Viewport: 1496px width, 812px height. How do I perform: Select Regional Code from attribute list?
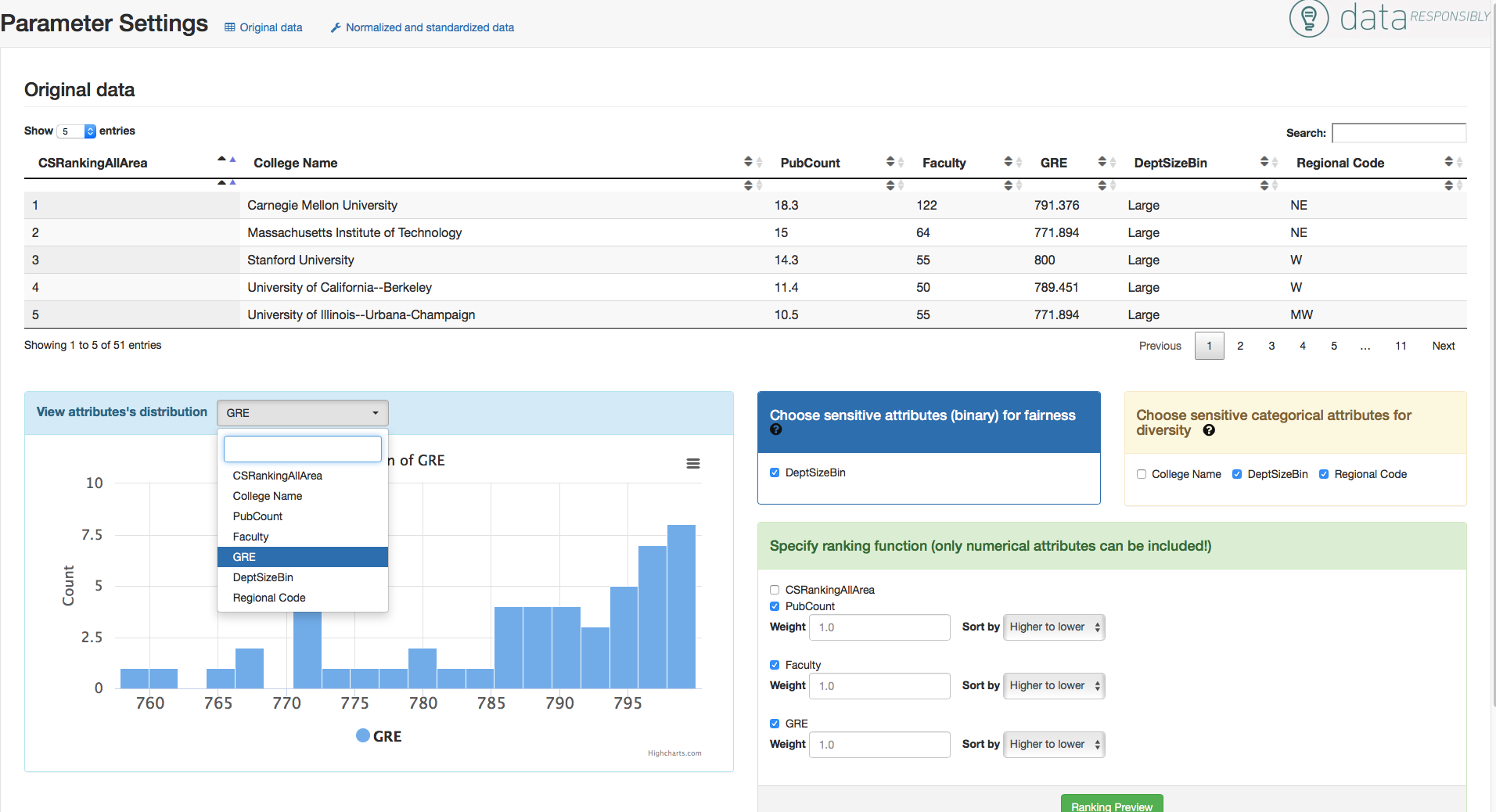click(x=303, y=598)
